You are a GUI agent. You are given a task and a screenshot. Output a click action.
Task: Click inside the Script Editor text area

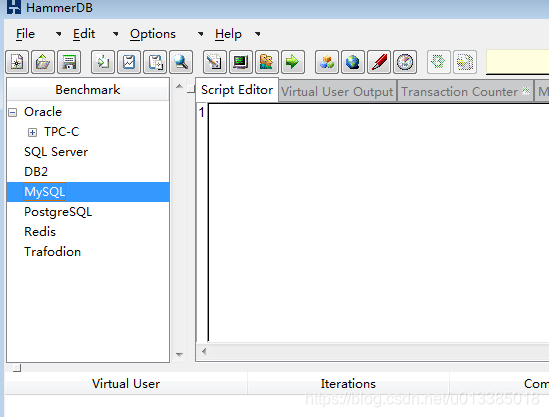(x=378, y=223)
